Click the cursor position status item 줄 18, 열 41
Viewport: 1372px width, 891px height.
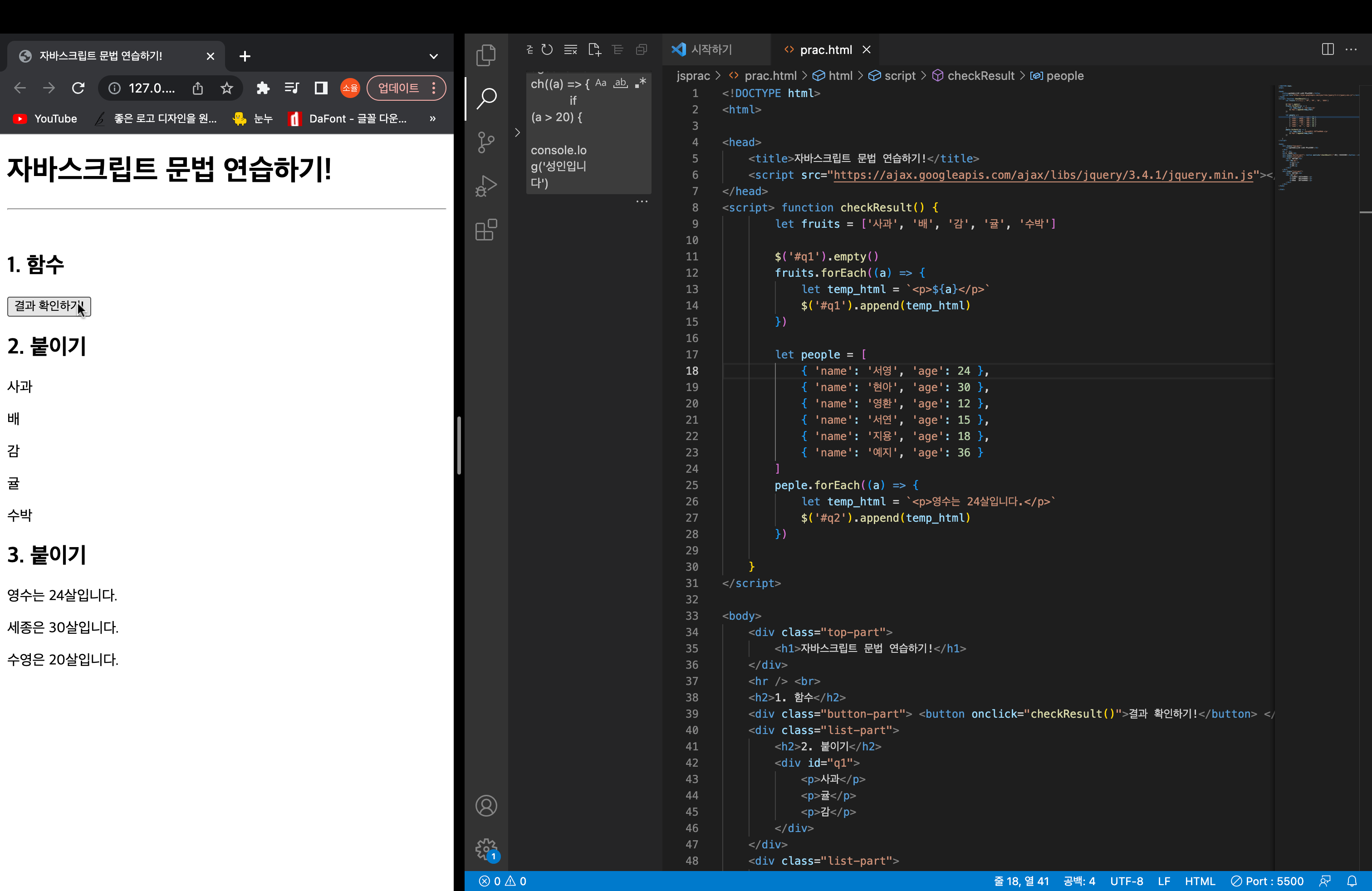coord(1021,881)
